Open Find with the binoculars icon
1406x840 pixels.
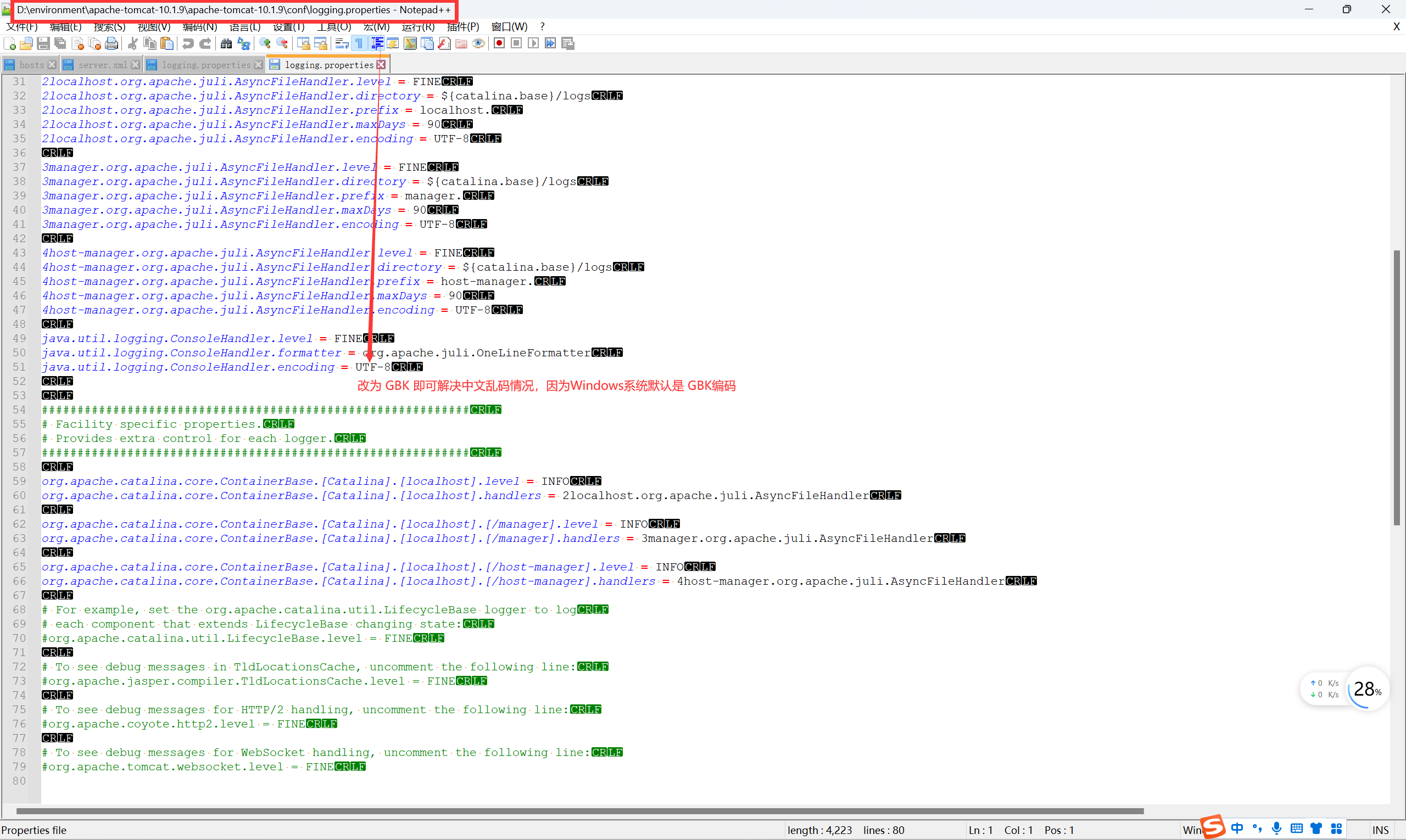coord(226,43)
